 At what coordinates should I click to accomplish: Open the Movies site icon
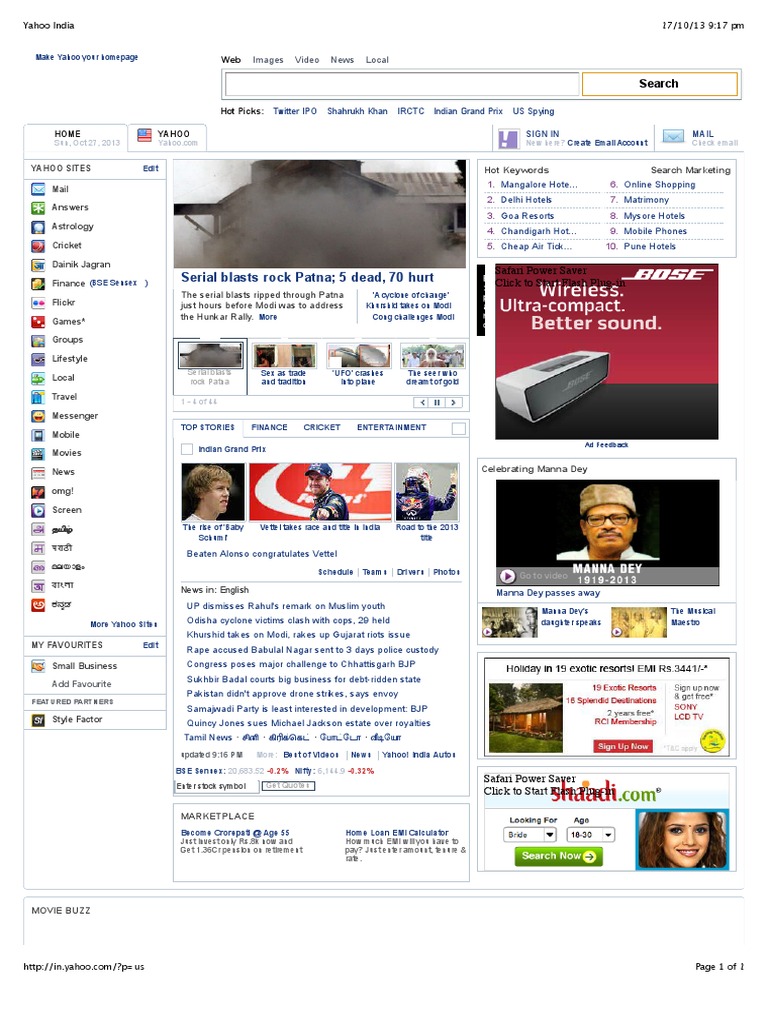[38, 453]
